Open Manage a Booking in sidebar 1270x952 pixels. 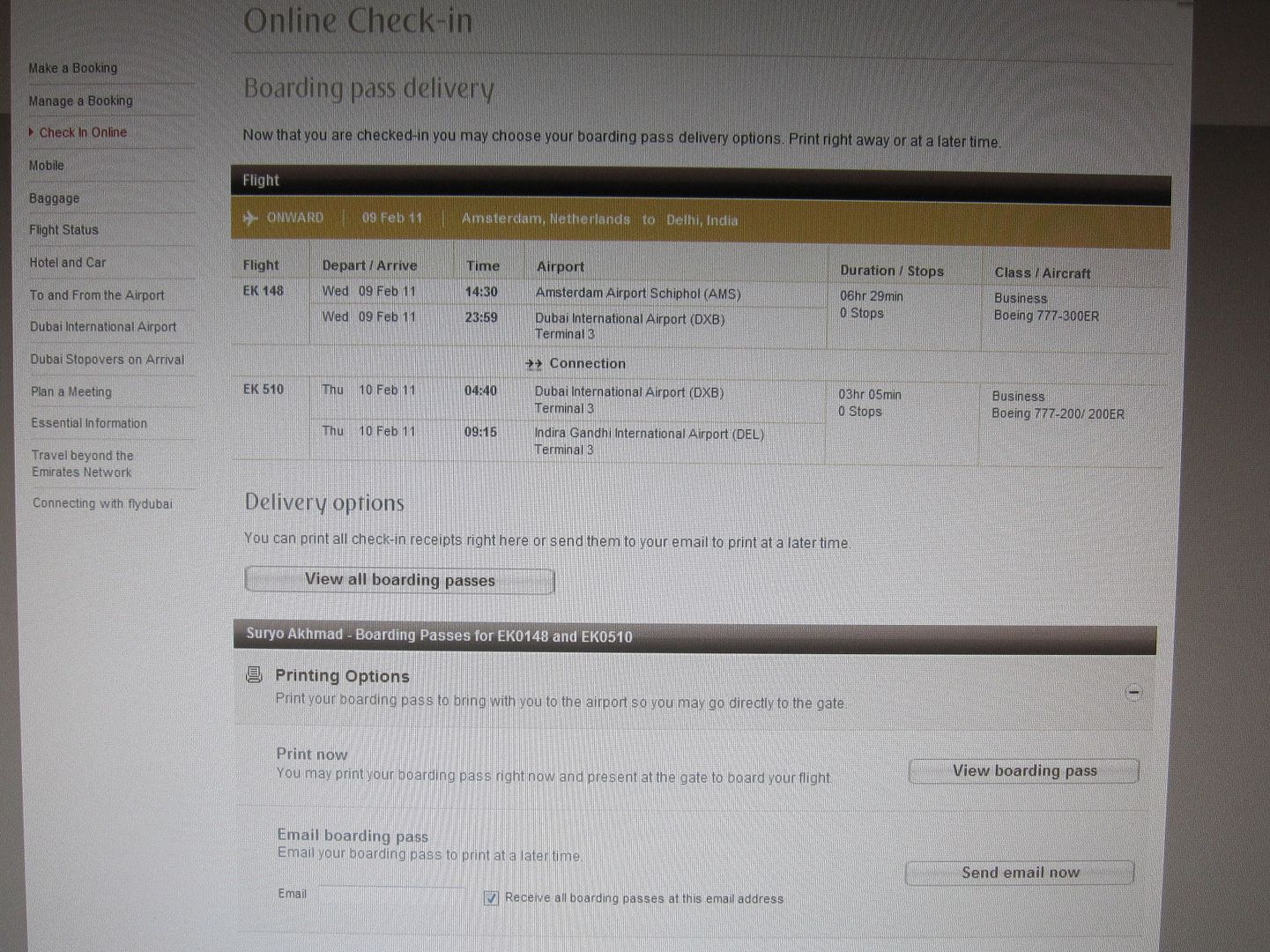[x=80, y=100]
